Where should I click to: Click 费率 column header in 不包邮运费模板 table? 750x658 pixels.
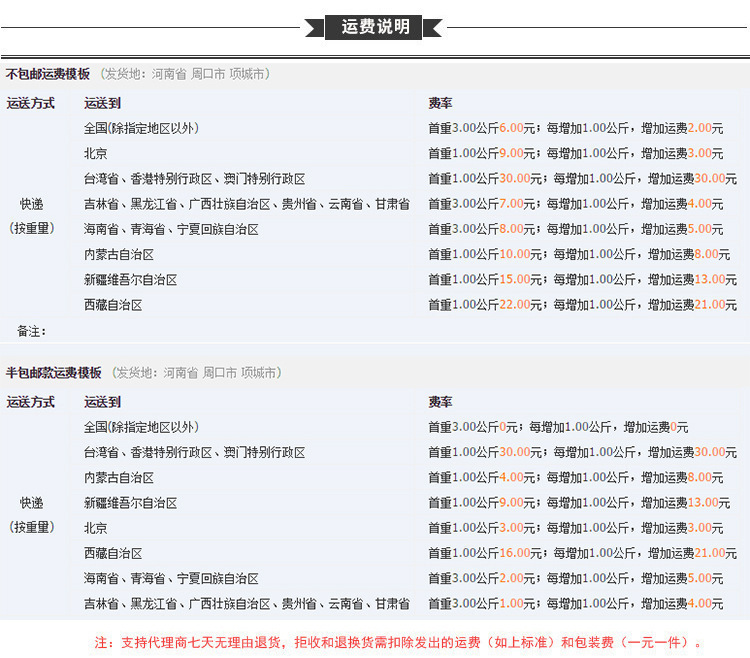(x=440, y=103)
